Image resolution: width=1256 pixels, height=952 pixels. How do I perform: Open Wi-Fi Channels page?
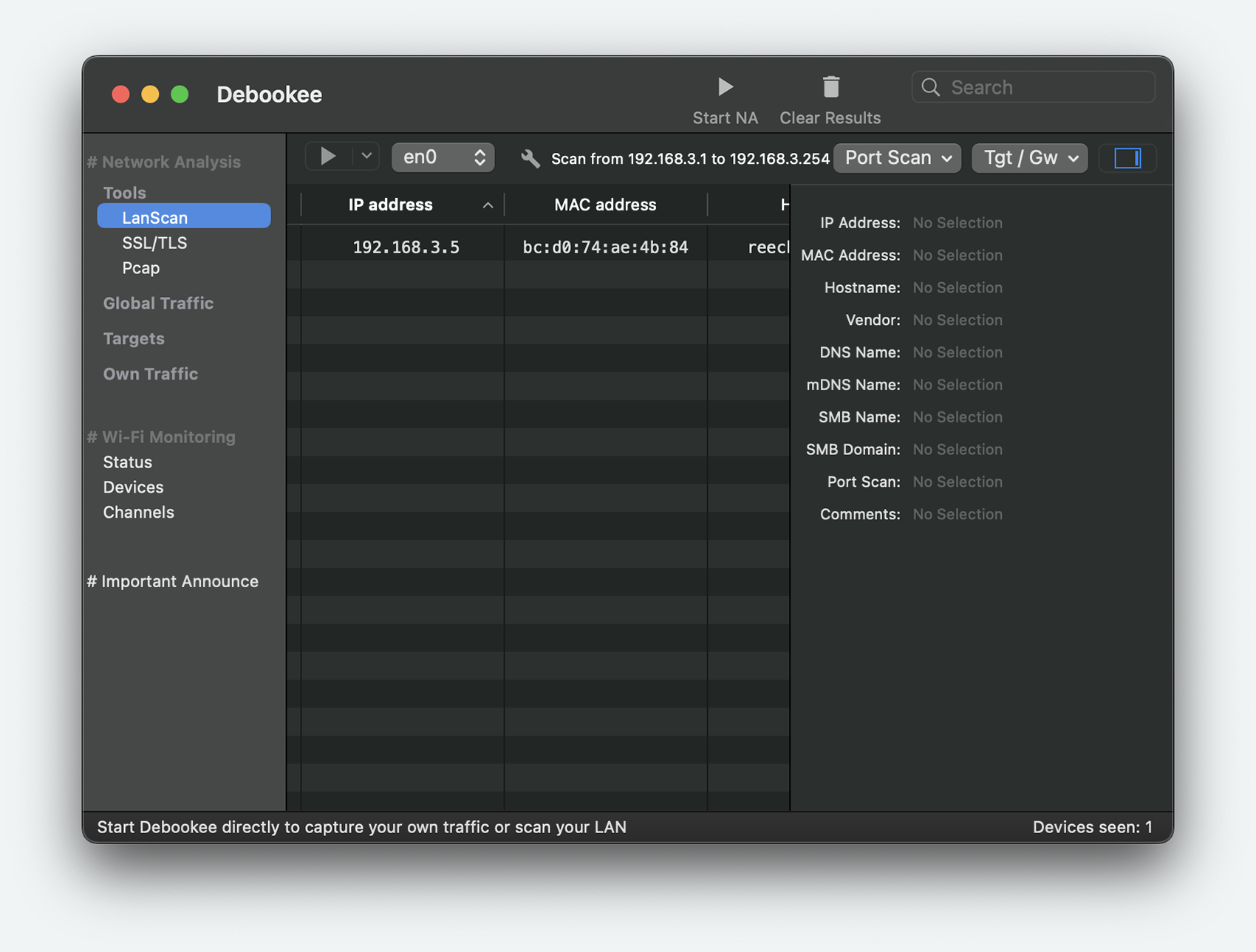click(138, 512)
